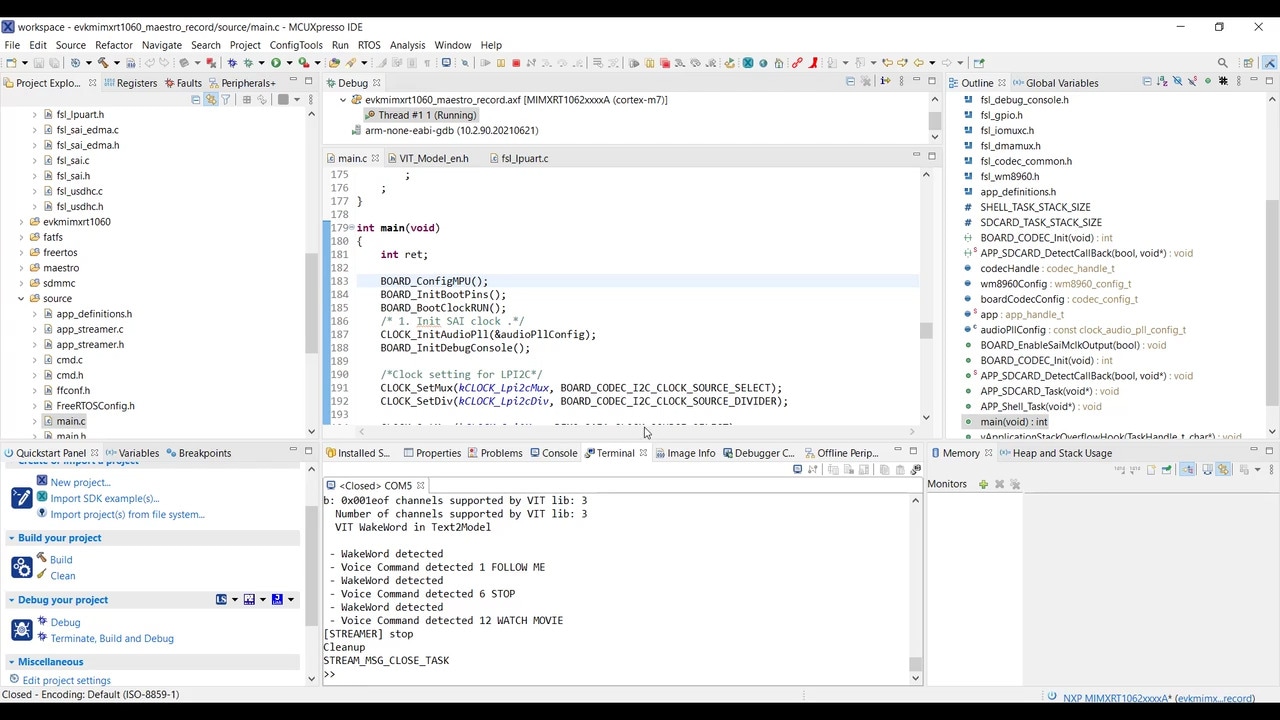The height and width of the screenshot is (720, 1280).
Task: Click the Terminate, Build and Debug link
Action: [111, 638]
